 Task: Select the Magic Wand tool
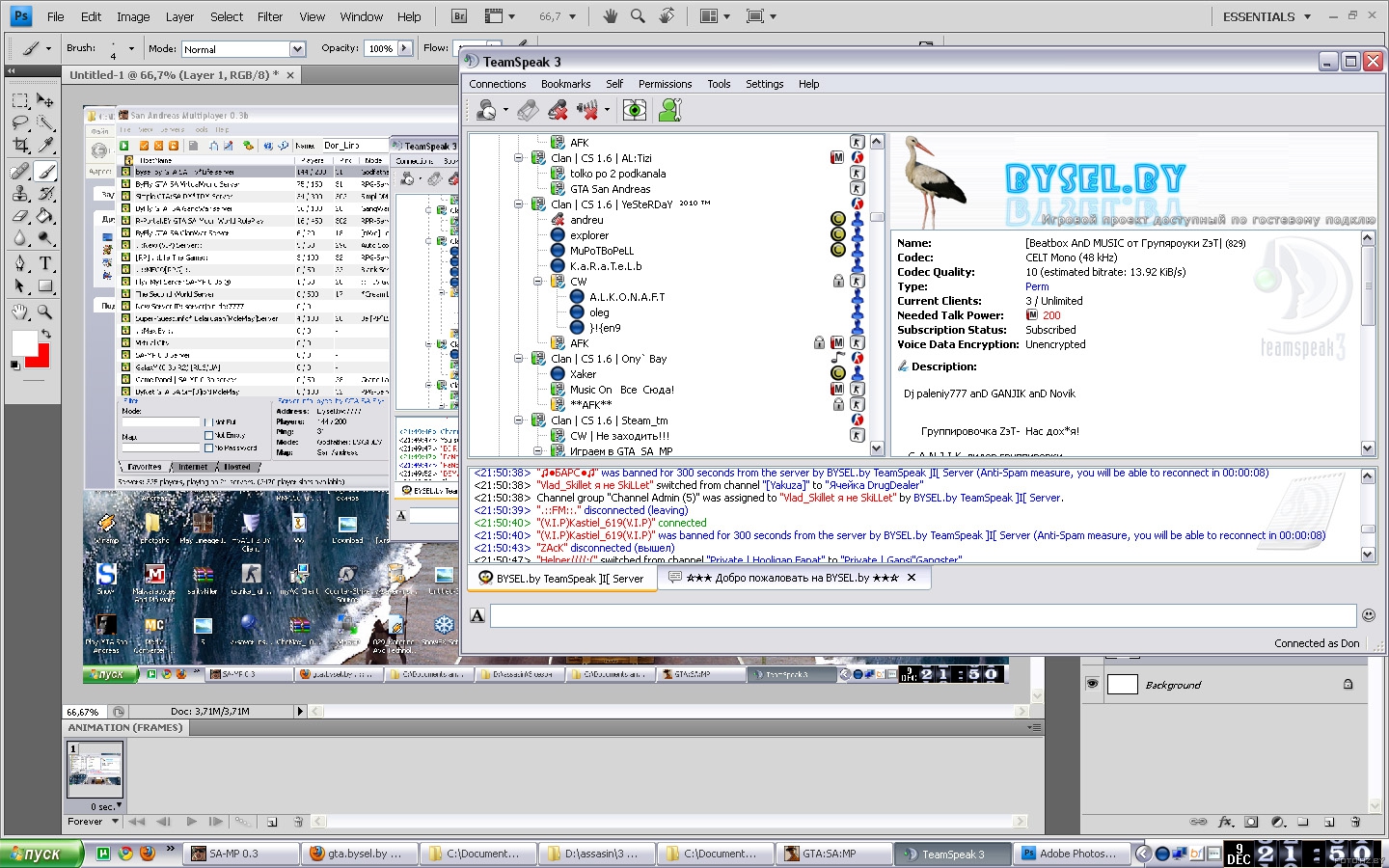45,122
